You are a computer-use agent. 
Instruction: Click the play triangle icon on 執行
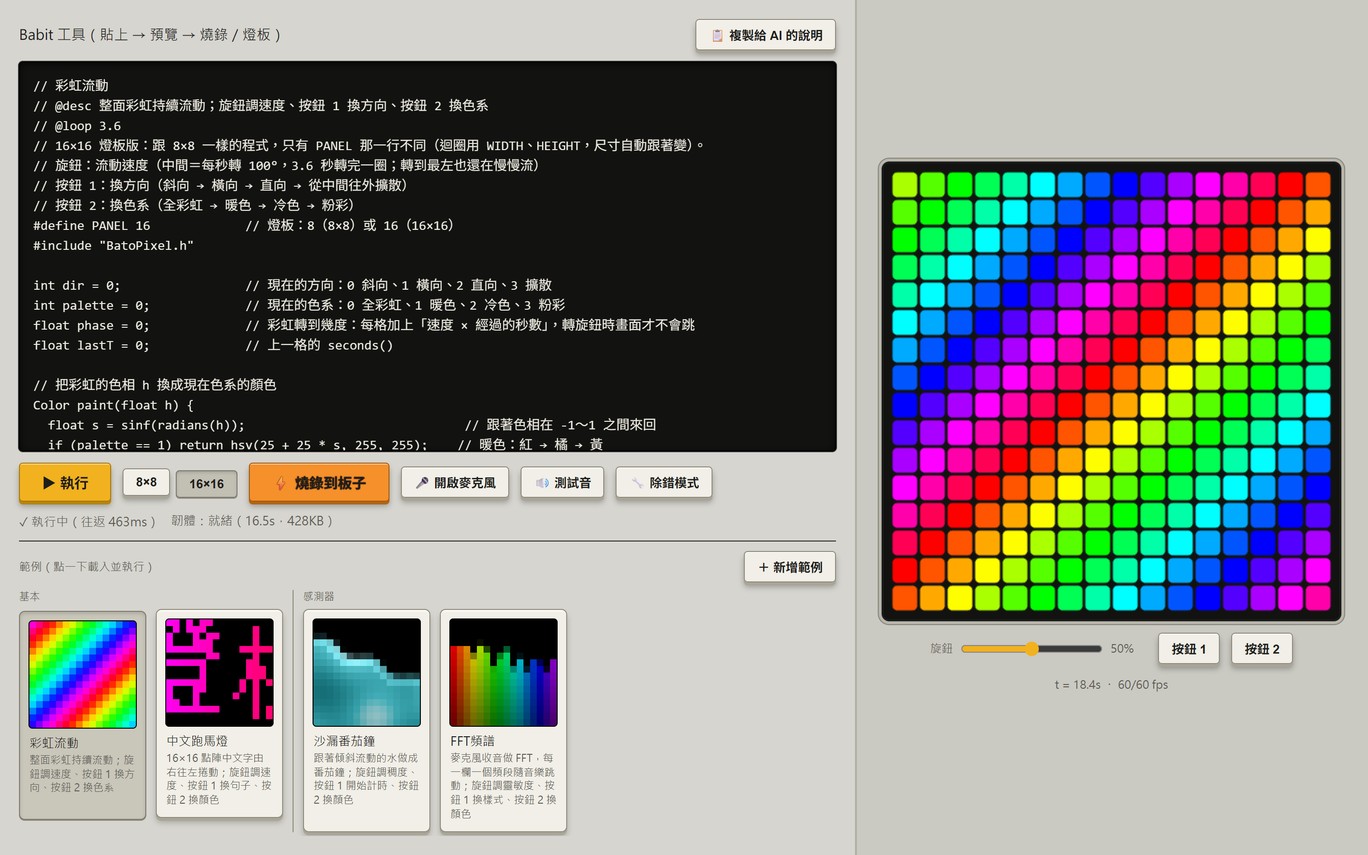(x=48, y=483)
